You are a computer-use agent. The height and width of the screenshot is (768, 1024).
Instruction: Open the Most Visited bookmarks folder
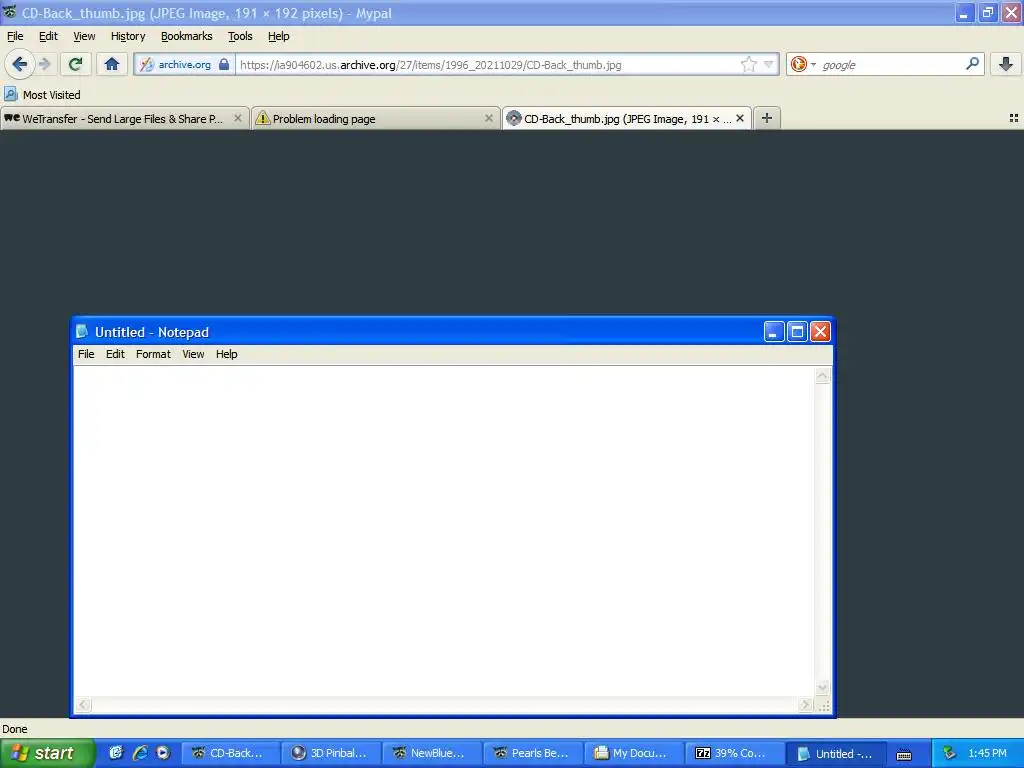click(42, 95)
